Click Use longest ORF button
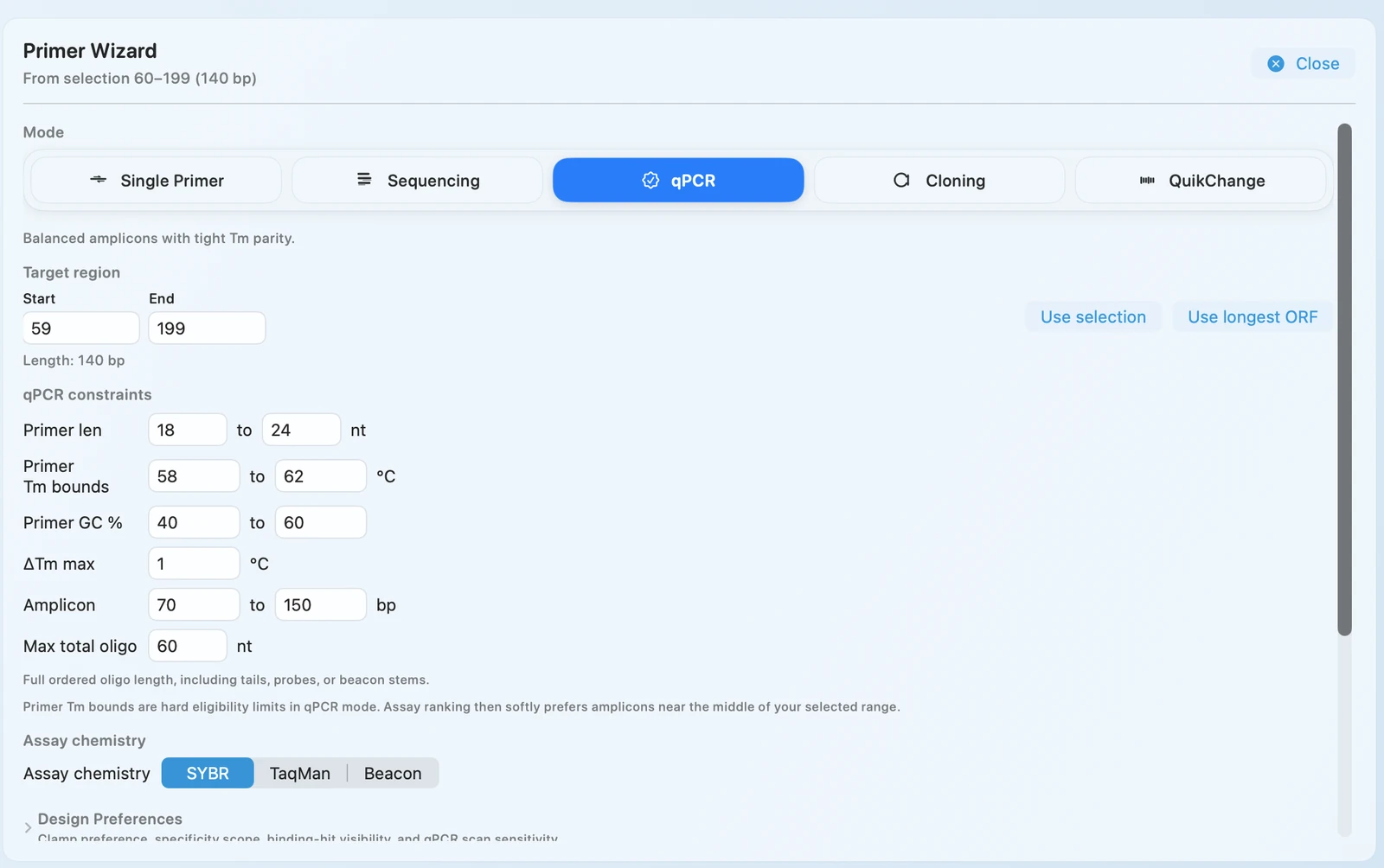This screenshot has height=868, width=1384. [1253, 317]
